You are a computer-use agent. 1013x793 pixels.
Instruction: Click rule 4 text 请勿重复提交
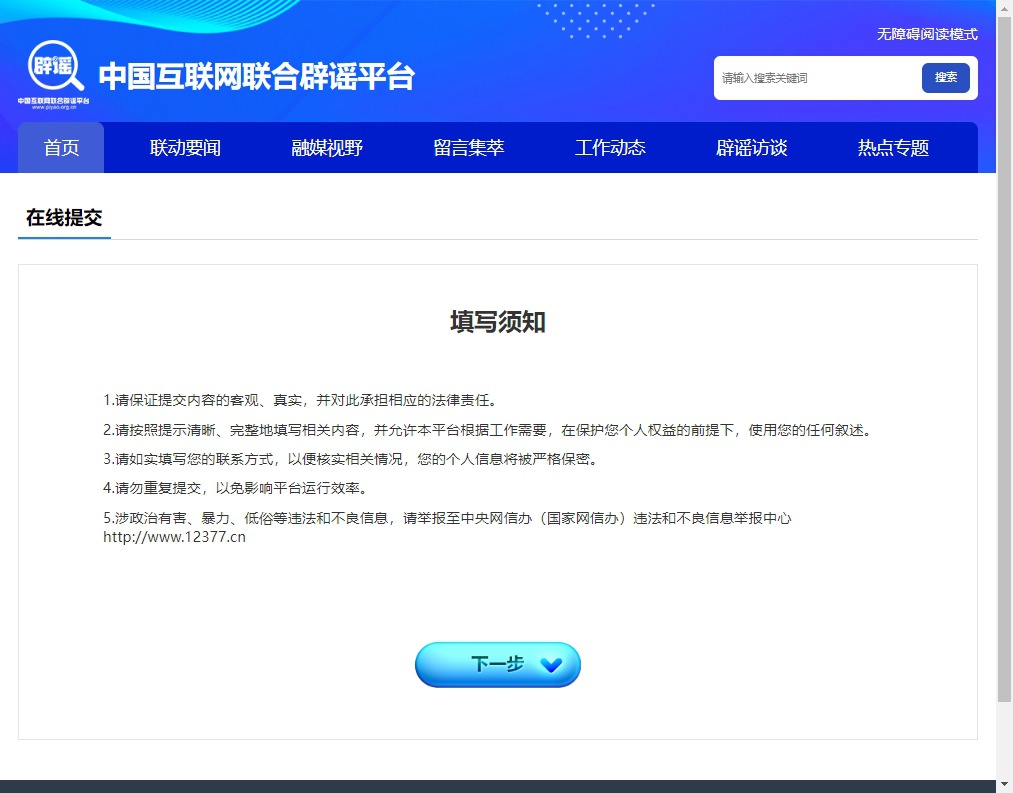tap(238, 488)
